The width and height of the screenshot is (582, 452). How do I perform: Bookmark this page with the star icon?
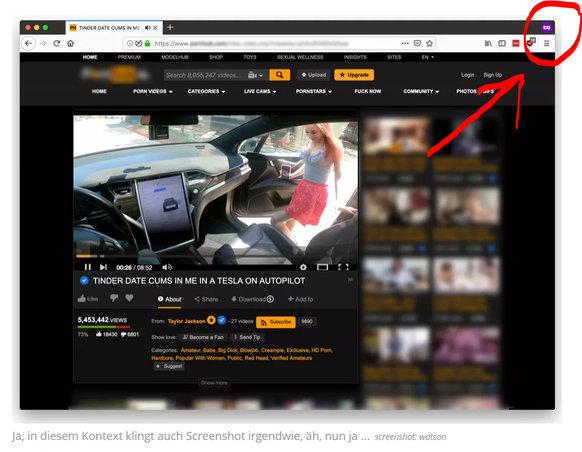pyautogui.click(x=429, y=43)
